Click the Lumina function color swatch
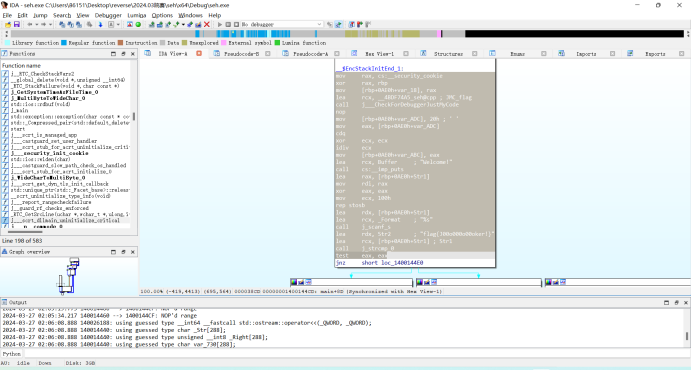Viewport: 692px width, 371px height. 277,43
